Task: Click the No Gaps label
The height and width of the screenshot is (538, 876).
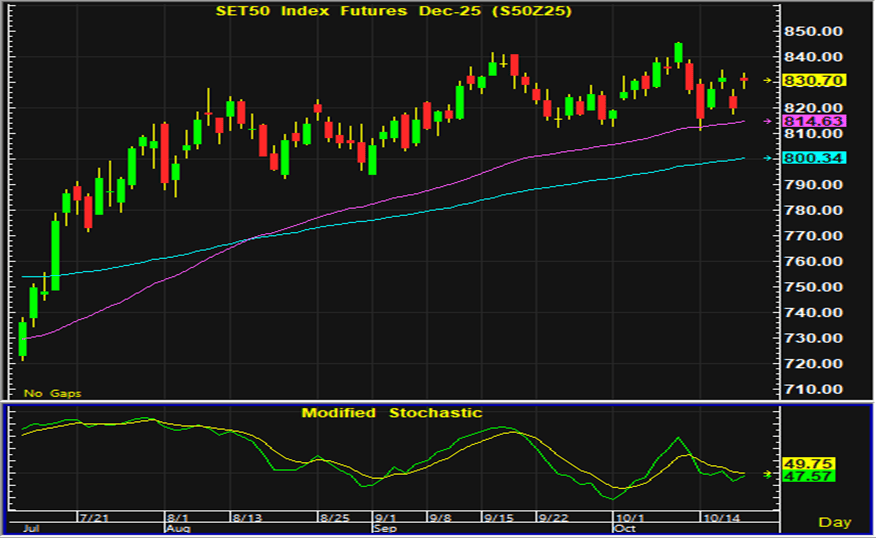Action: click(52, 393)
